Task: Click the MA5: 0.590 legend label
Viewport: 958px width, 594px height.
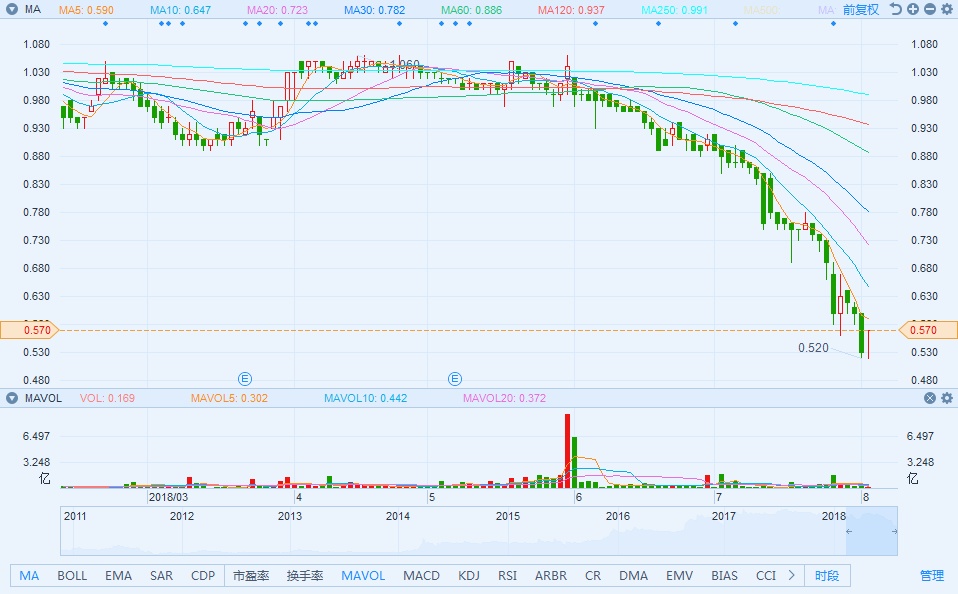Action: pos(86,10)
